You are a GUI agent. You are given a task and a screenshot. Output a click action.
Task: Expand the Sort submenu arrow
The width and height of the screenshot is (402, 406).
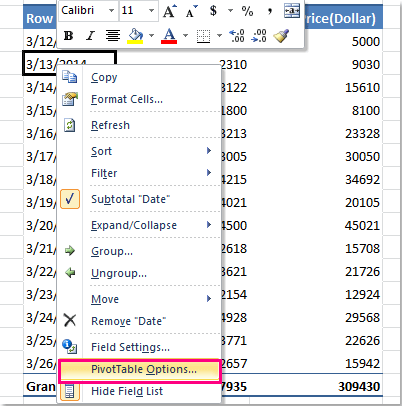pyautogui.click(x=209, y=150)
